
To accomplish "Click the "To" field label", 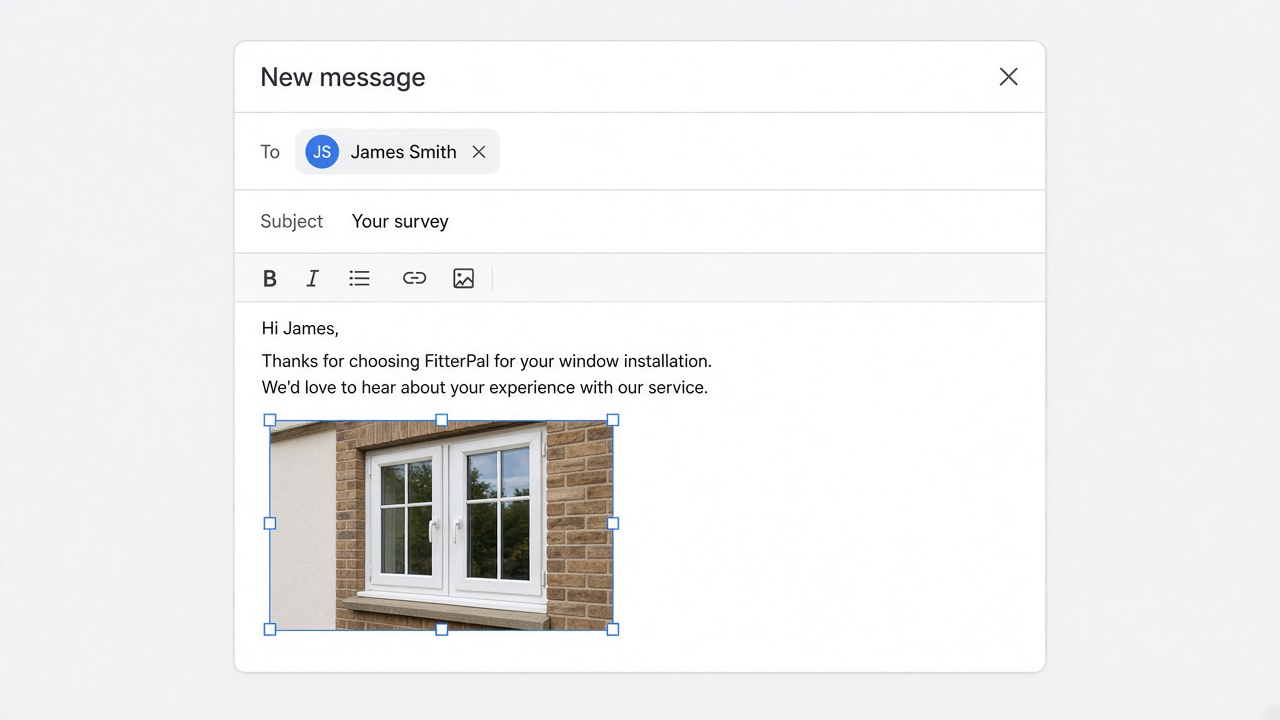I will [270, 152].
